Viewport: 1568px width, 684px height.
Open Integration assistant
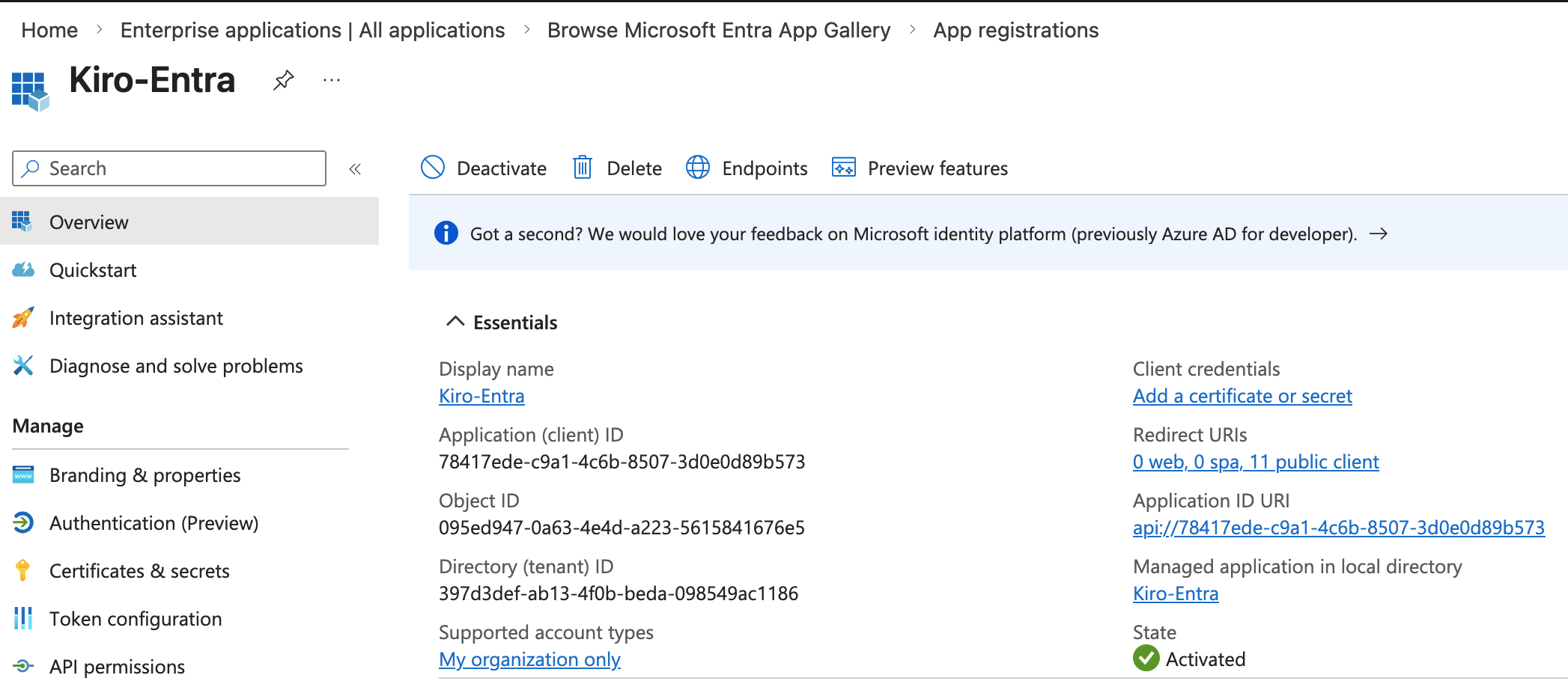click(x=136, y=318)
